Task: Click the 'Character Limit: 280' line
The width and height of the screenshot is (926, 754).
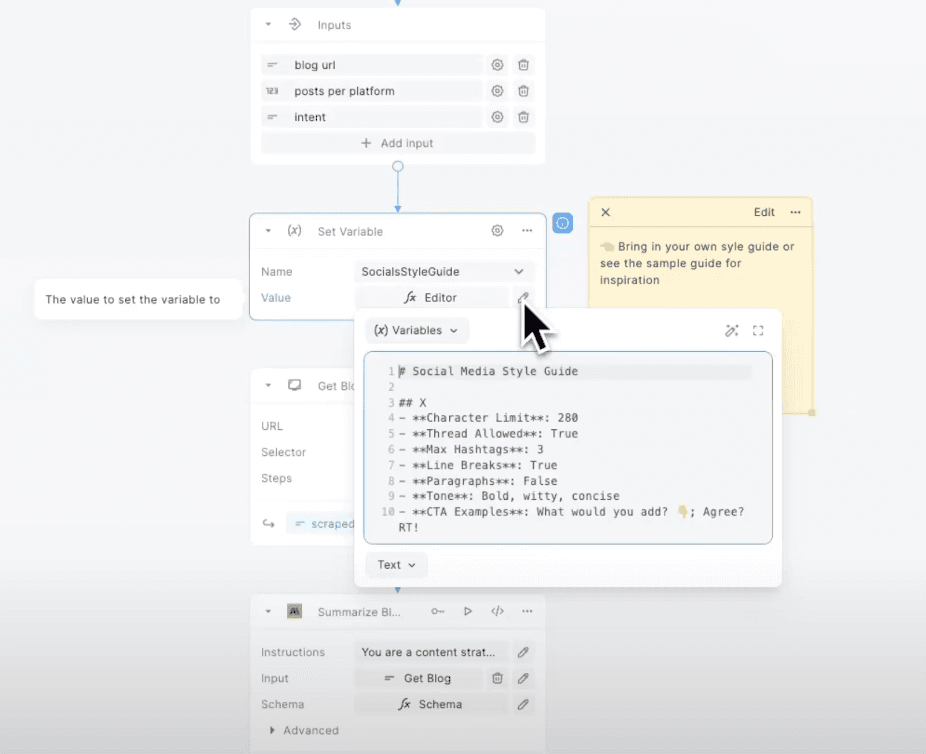Action: (488, 418)
